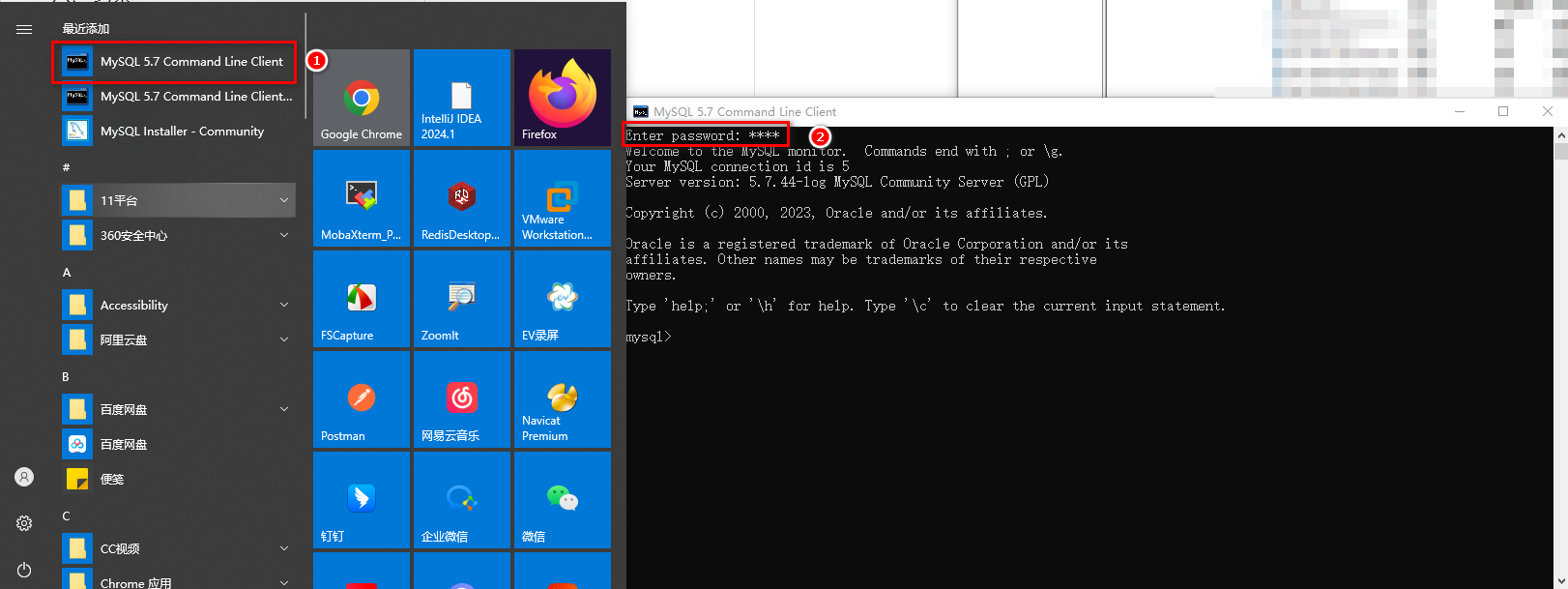Screen dimensions: 1568x589
Task: Expand CC视频 folder
Action: [x=178, y=549]
